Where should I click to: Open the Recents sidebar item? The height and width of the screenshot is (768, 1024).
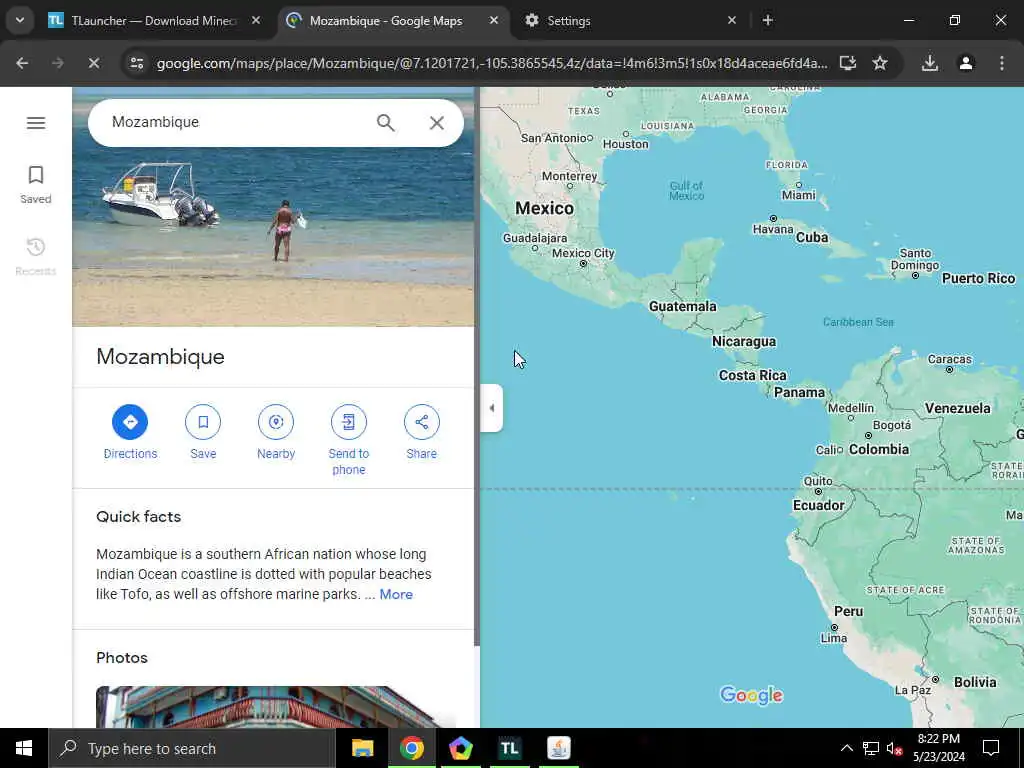pyautogui.click(x=36, y=257)
